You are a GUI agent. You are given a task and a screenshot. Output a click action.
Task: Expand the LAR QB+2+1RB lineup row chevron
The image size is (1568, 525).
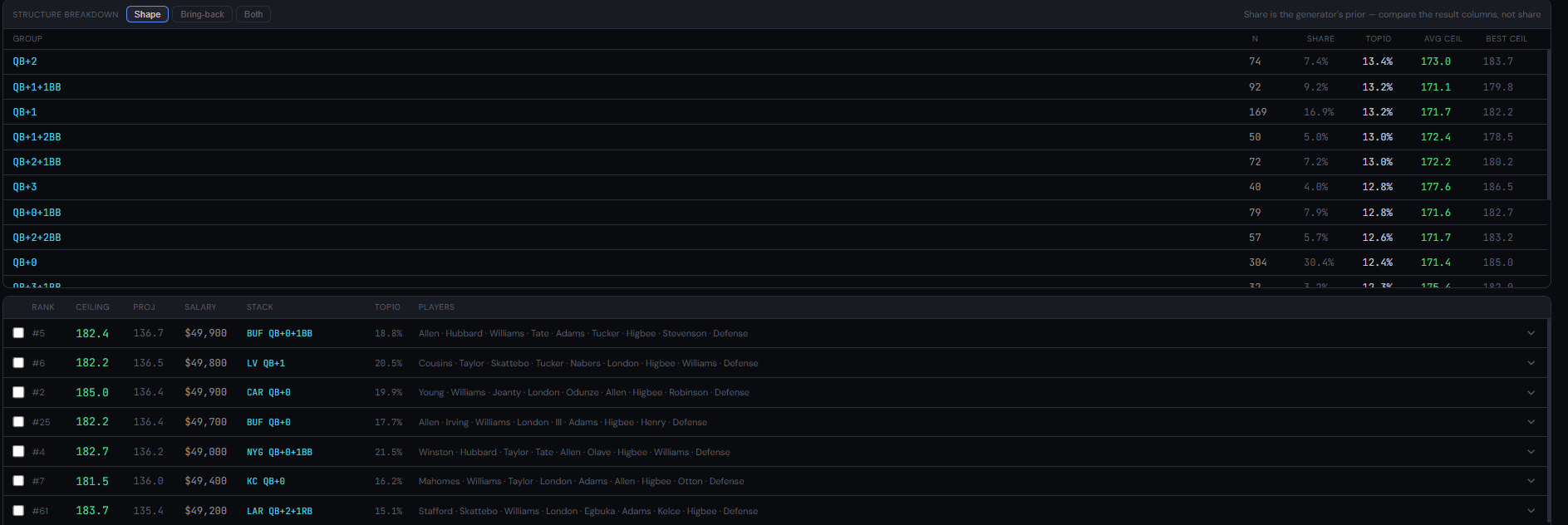pos(1531,511)
